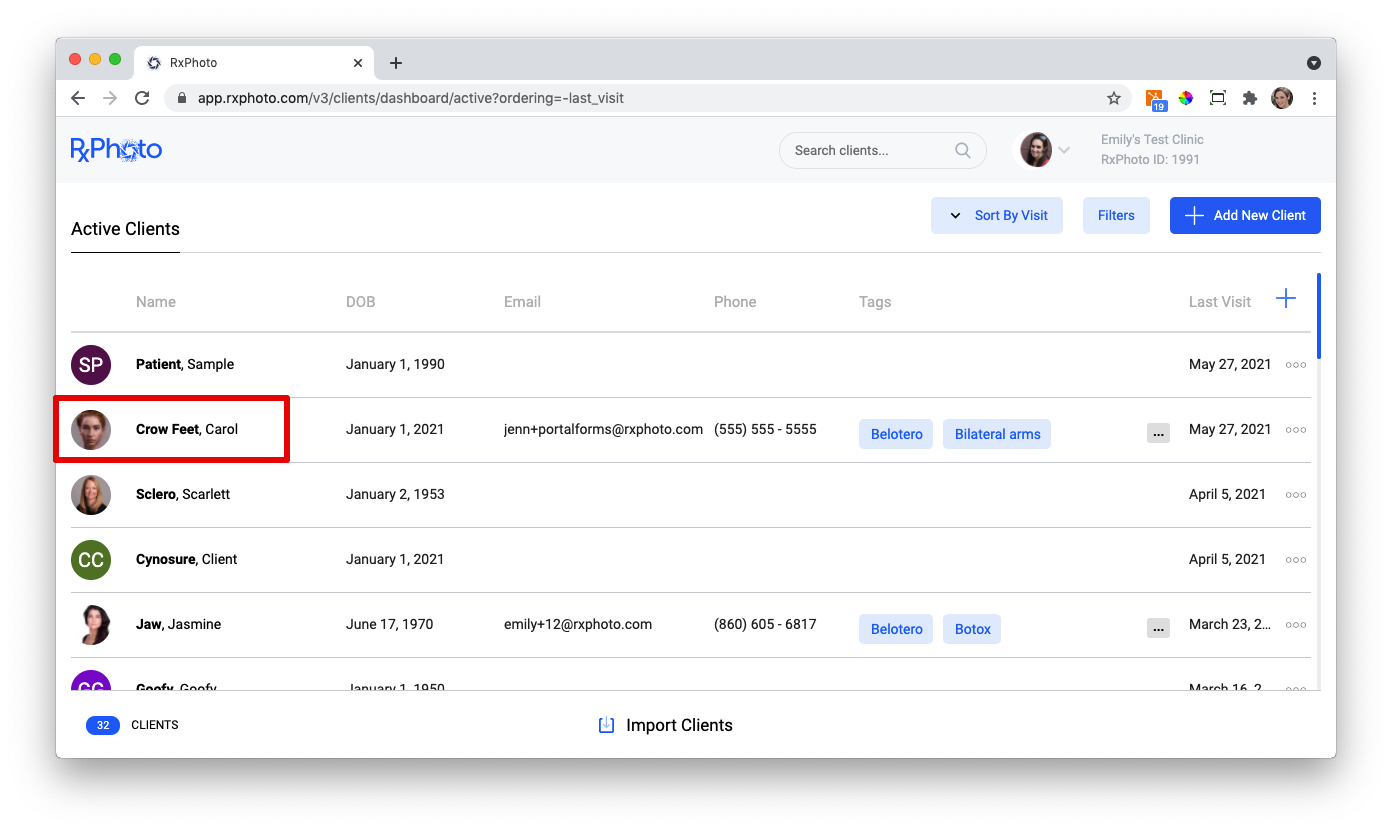Open Import Clients via the download icon
Screen dimensions: 1392x832
click(606, 724)
